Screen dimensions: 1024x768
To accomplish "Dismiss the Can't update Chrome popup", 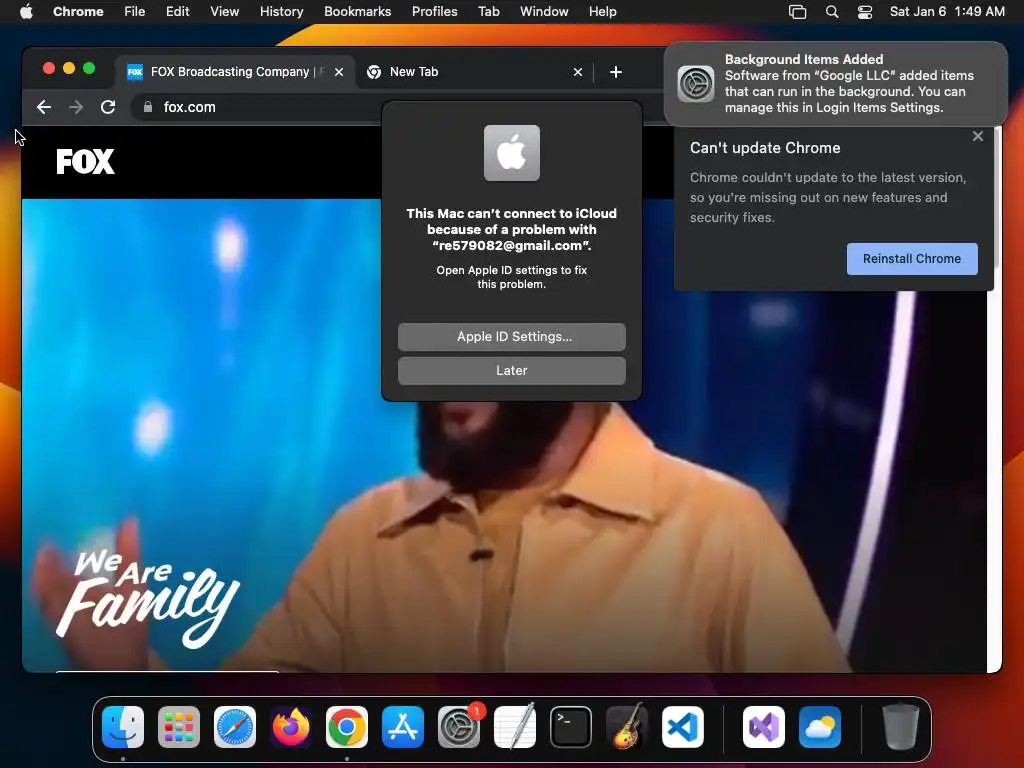I will tap(978, 136).
